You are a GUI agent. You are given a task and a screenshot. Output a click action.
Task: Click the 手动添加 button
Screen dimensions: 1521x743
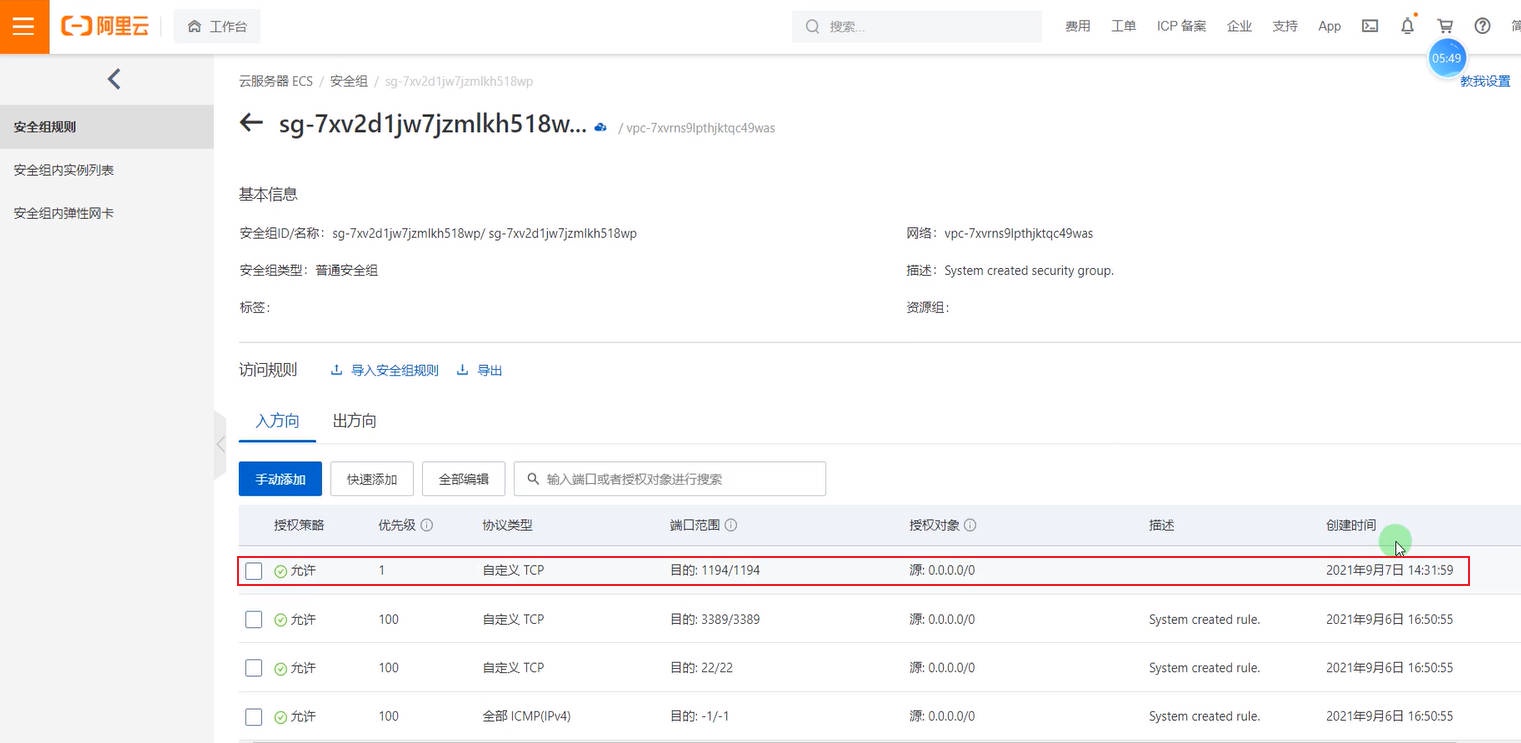click(x=280, y=479)
